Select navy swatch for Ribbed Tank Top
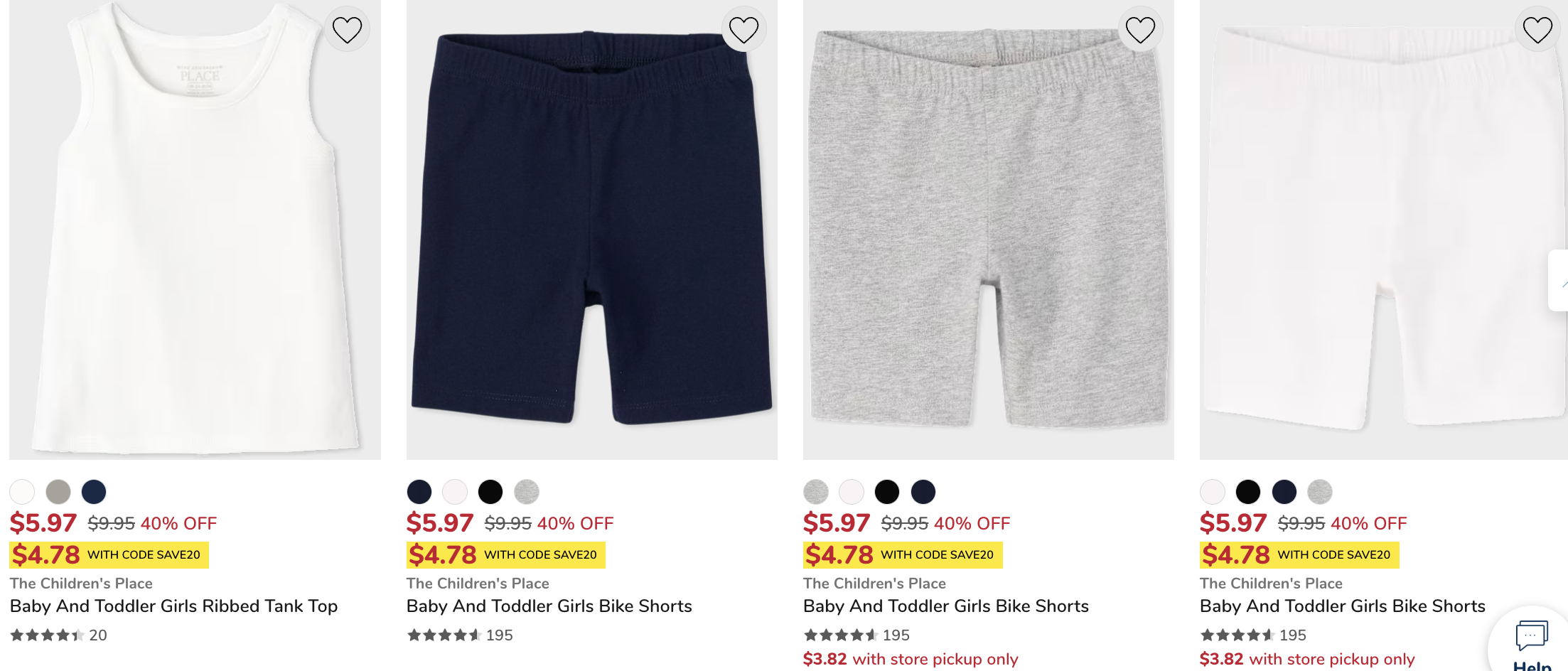Viewport: 1568px width, 671px height. pos(94,491)
